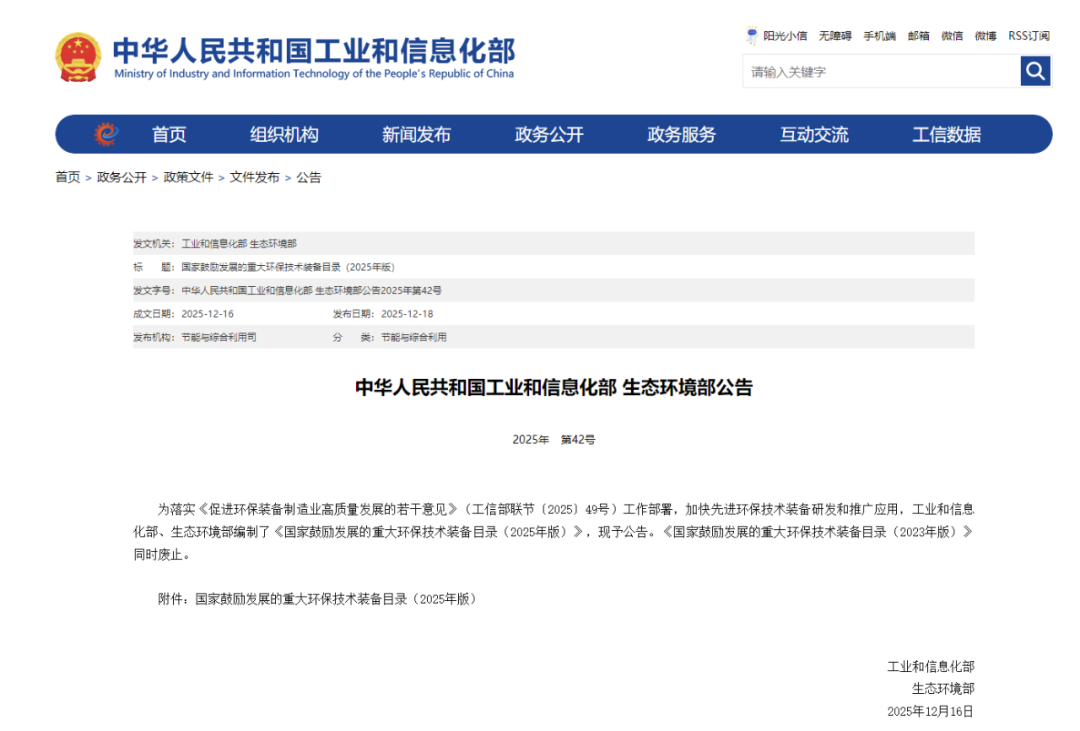
Task: Click the 分类 value 节能与综合利用
Action: 414,337
